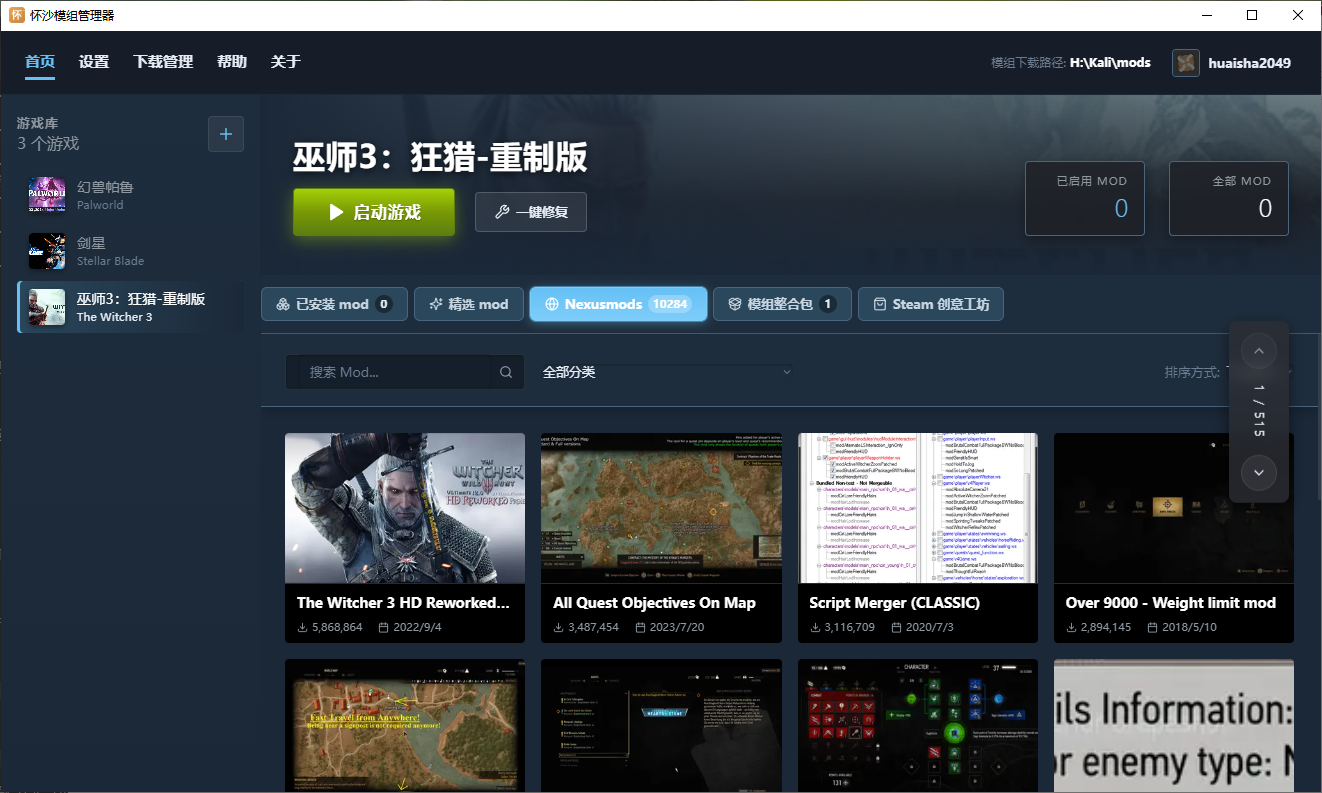Open the 下载管理 menu
Screen dimensions: 1322x793
click(163, 62)
